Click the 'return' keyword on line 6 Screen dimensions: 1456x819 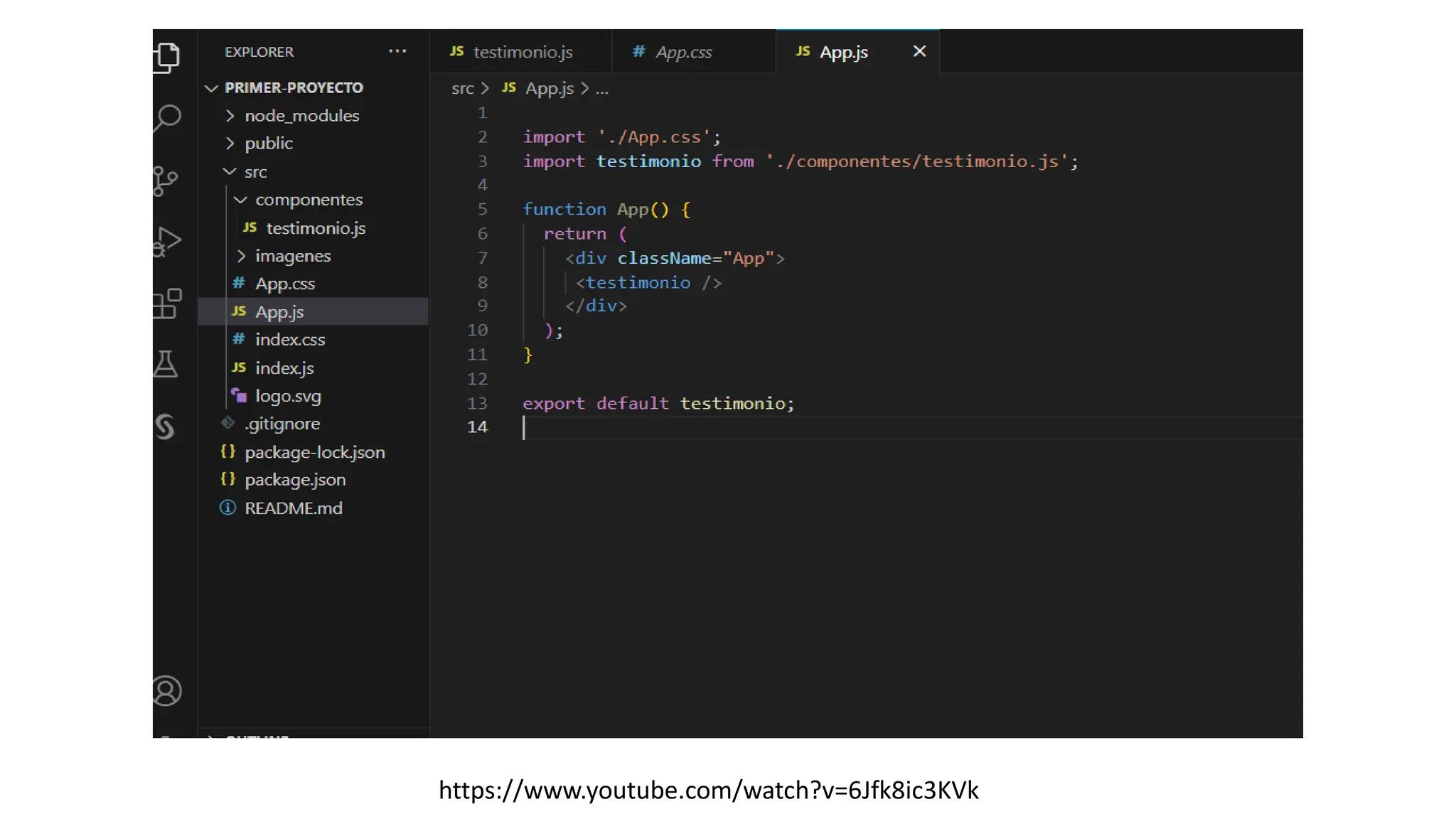[575, 234]
